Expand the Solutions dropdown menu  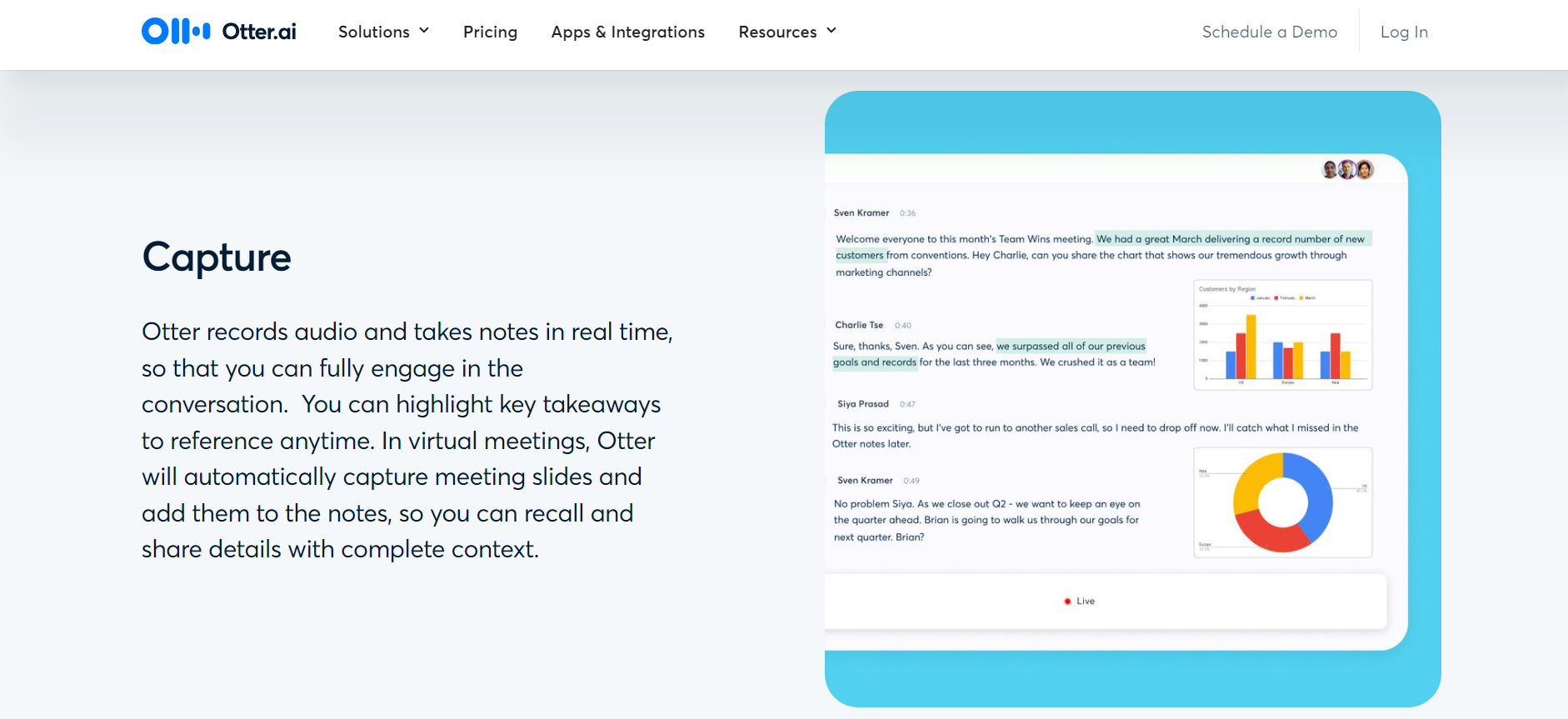tap(374, 32)
